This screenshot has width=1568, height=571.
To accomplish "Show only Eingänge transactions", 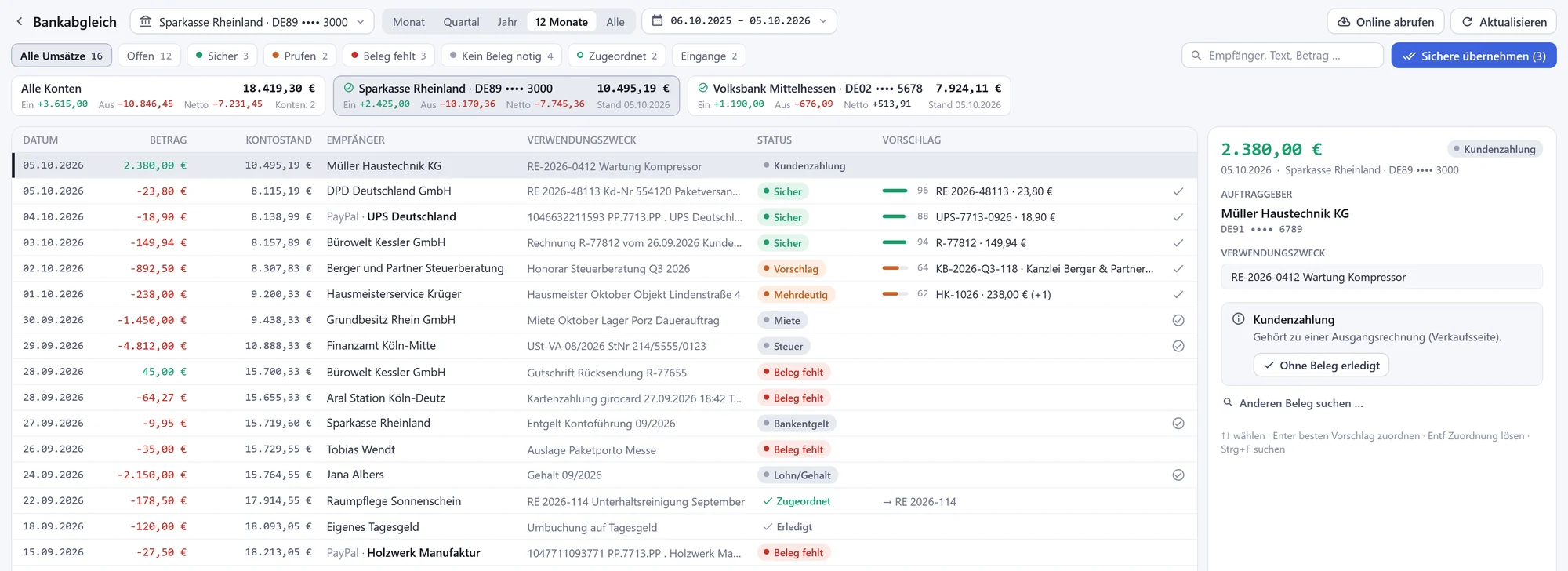I will coord(709,56).
